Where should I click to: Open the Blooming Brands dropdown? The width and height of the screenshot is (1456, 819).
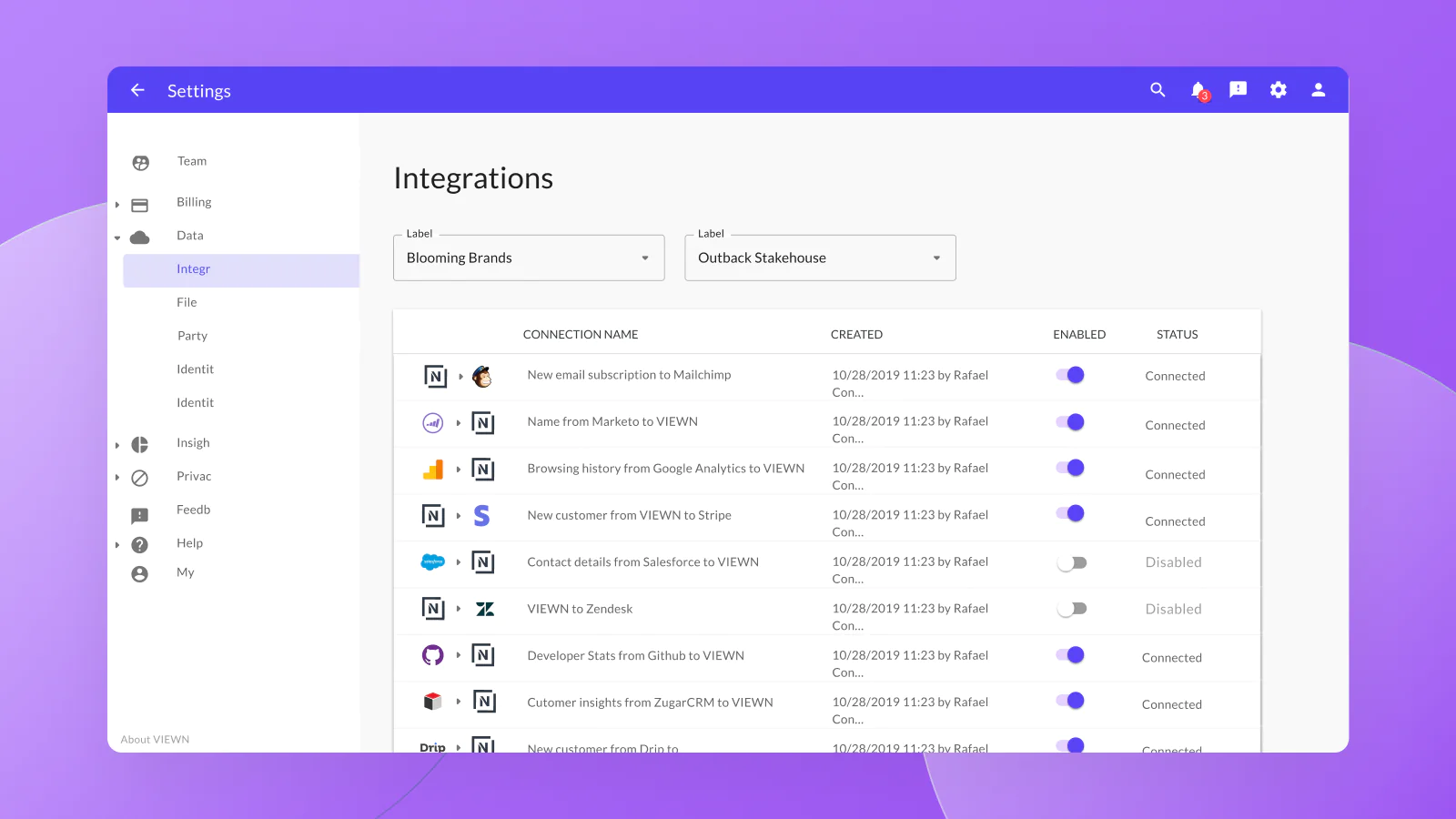point(529,258)
